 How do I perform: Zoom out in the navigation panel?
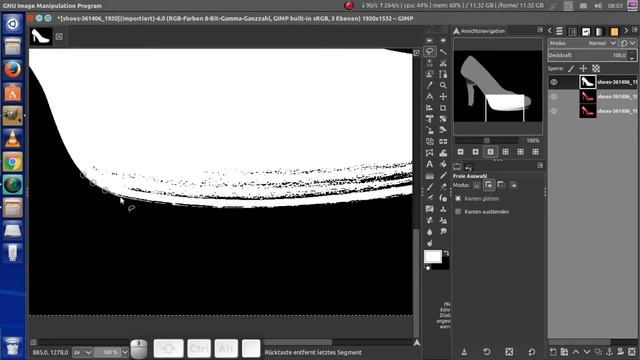[460, 152]
